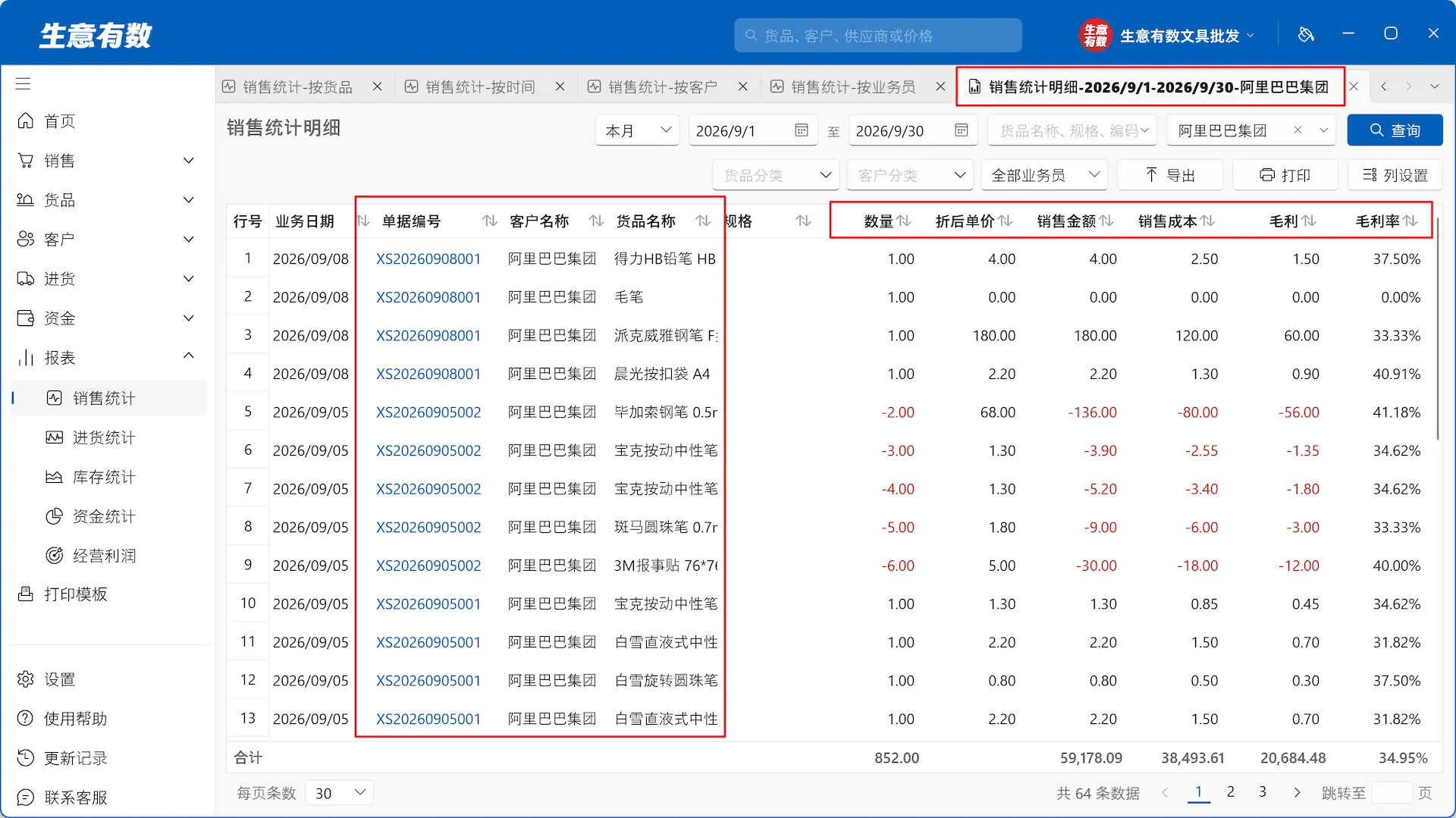
Task: Change 每页条数 page size dropdown
Action: point(340,793)
